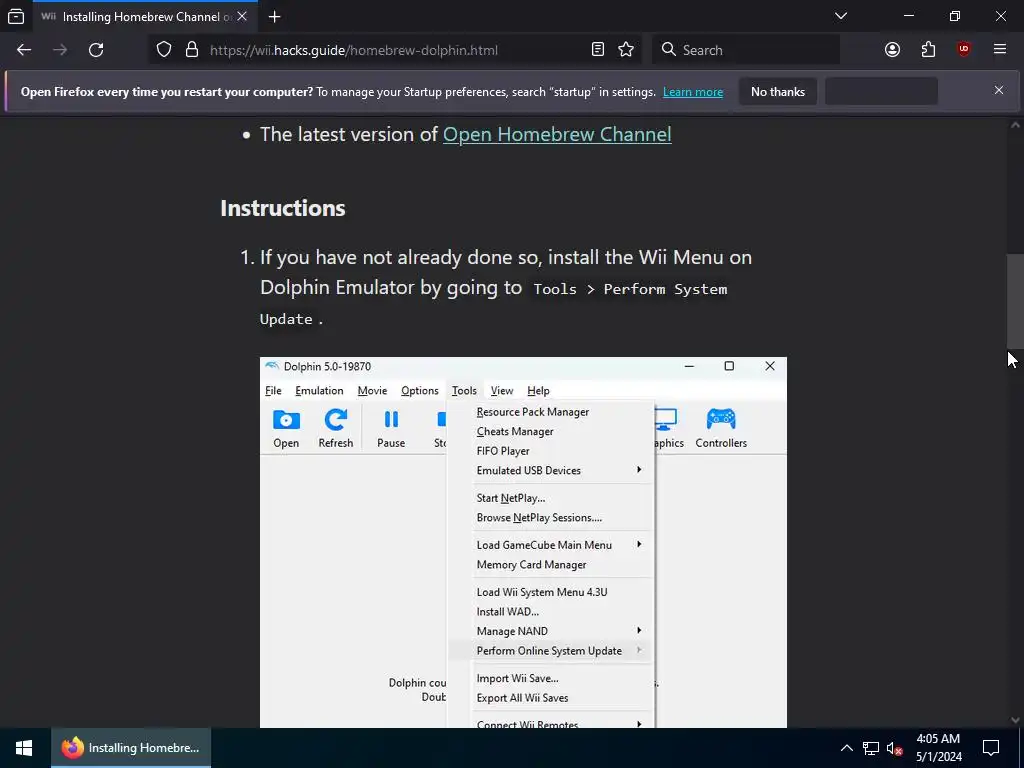Click 'Perform Online System Update' in picture
1024x768 pixels.
549,651
